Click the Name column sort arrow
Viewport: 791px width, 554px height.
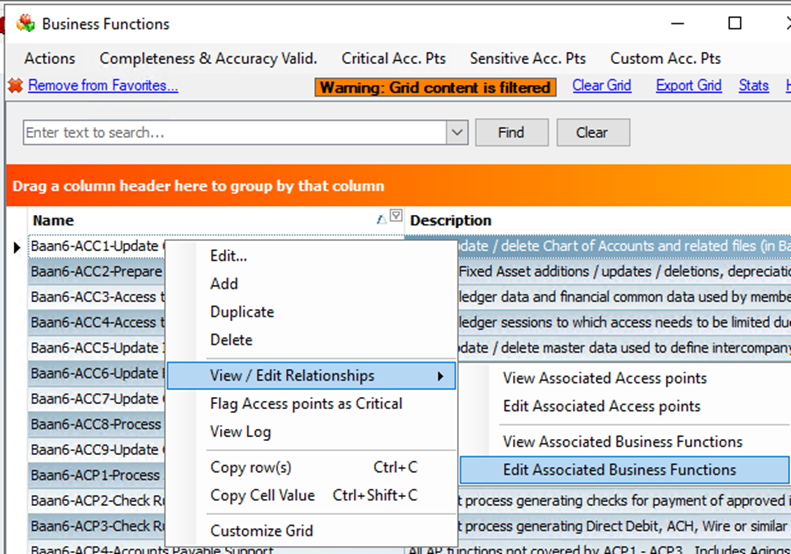pos(380,219)
